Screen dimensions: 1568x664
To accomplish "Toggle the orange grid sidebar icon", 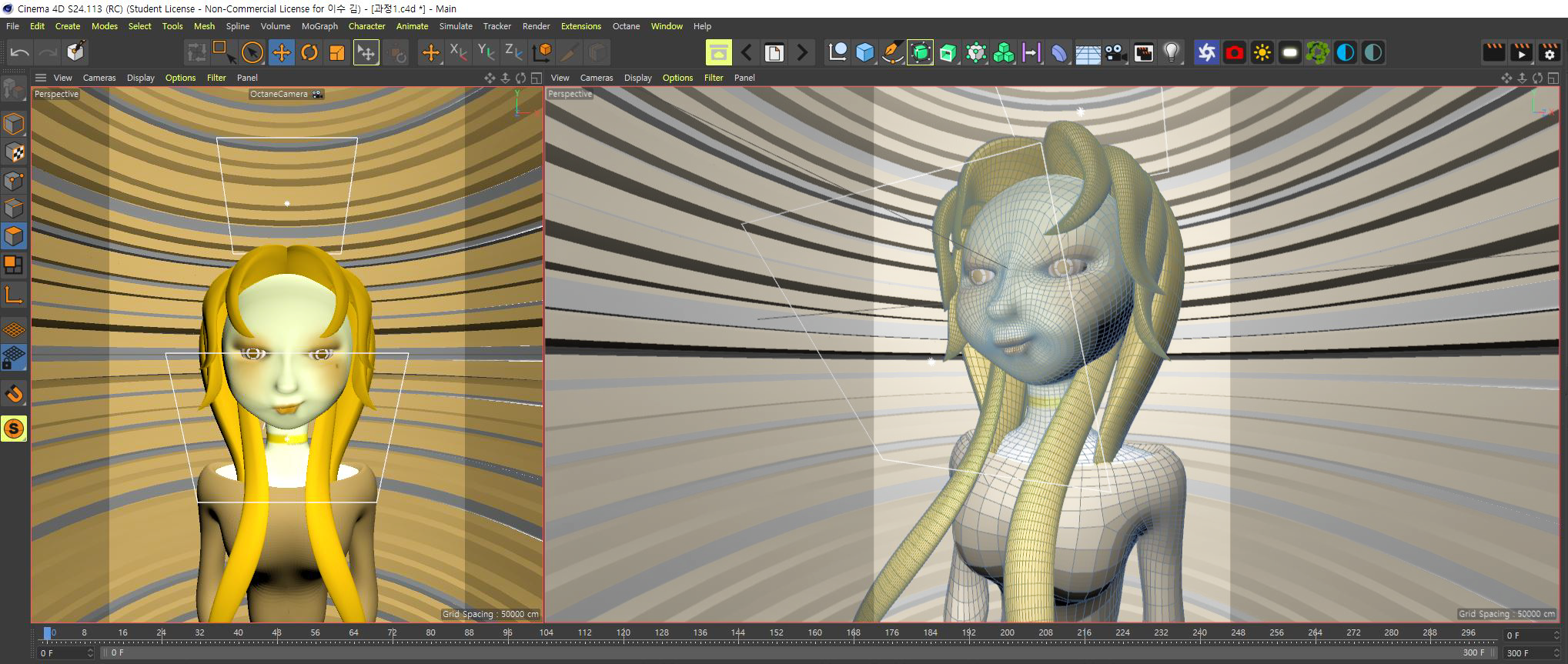I will point(14,329).
